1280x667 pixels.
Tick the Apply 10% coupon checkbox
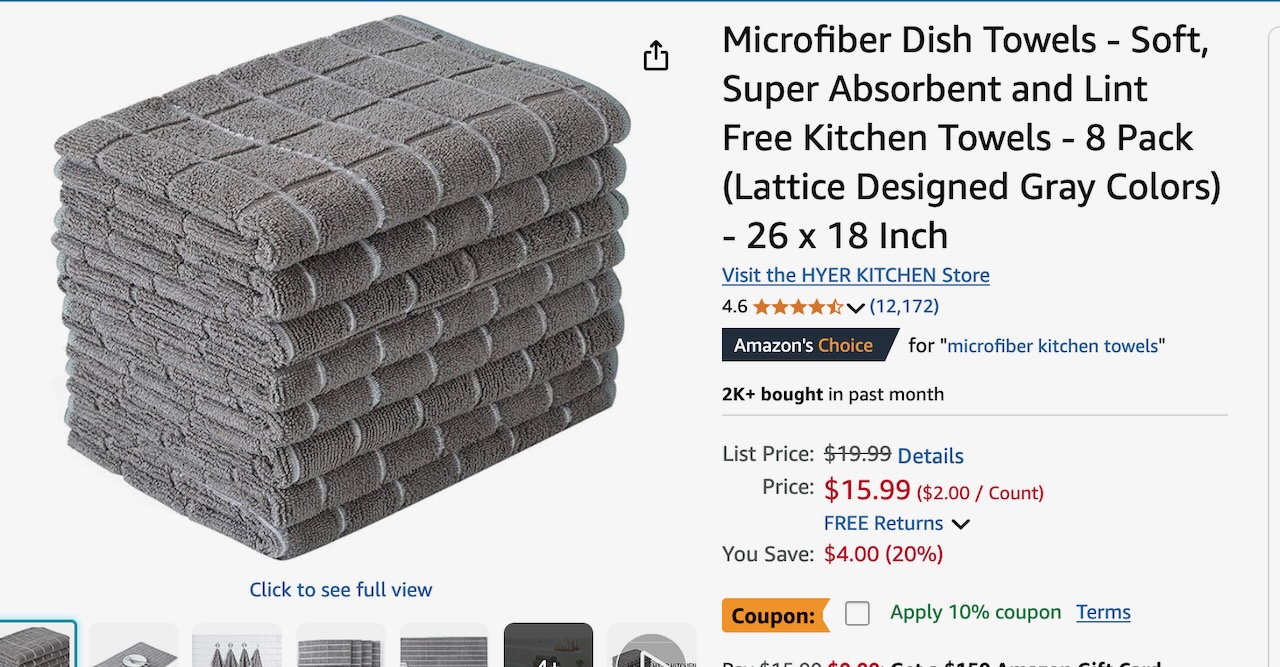pyautogui.click(x=857, y=613)
